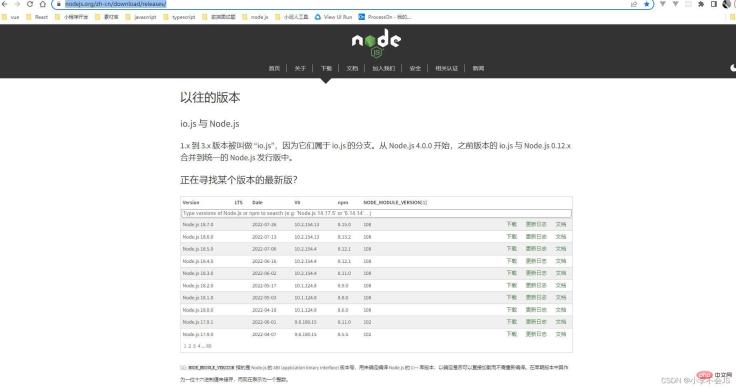This screenshot has width=736, height=388.
Task: Open 更新日志 for Node.js 17.9.1
Action: click(x=536, y=322)
